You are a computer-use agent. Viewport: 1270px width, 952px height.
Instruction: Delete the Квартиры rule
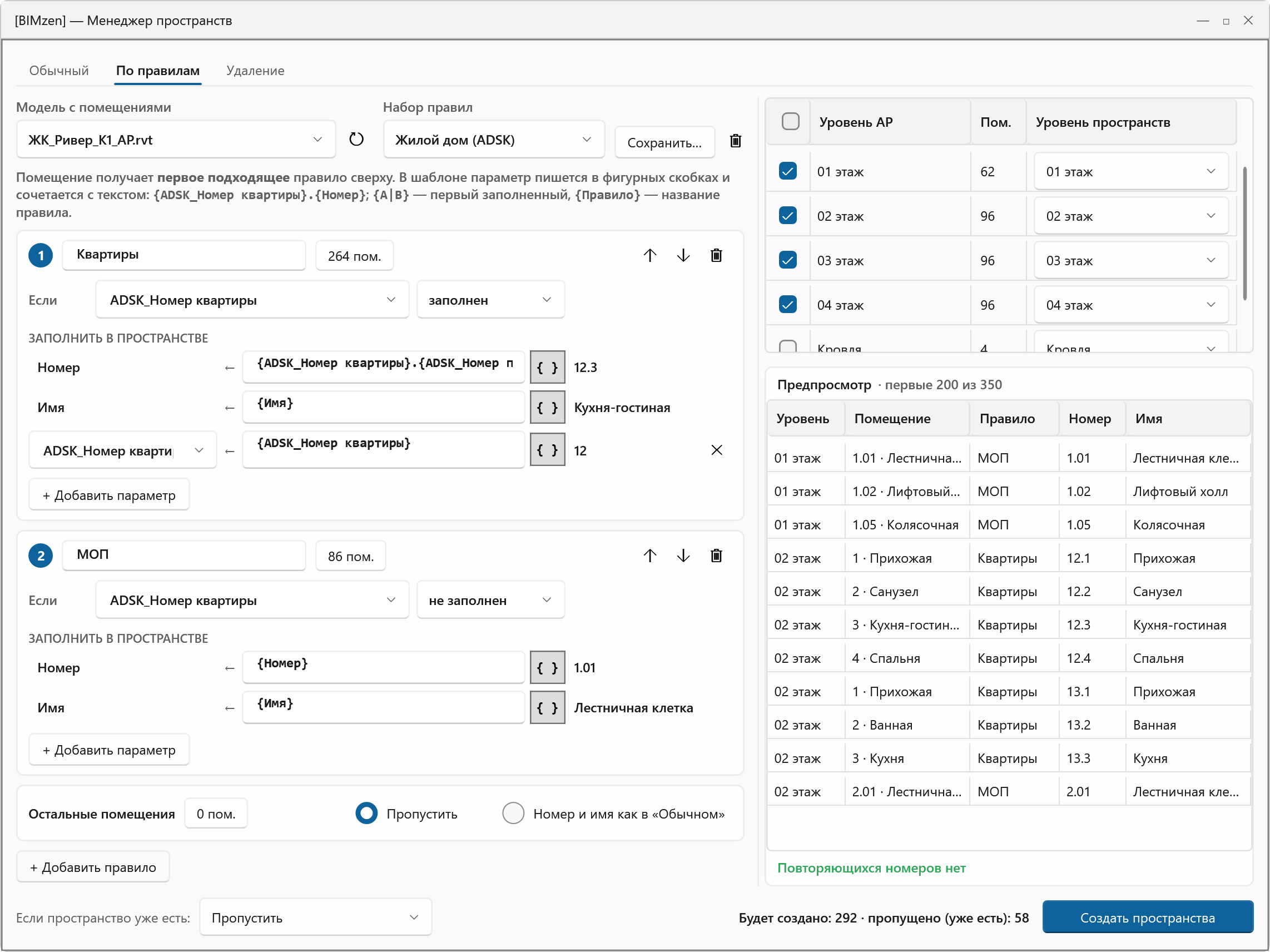pos(717,255)
